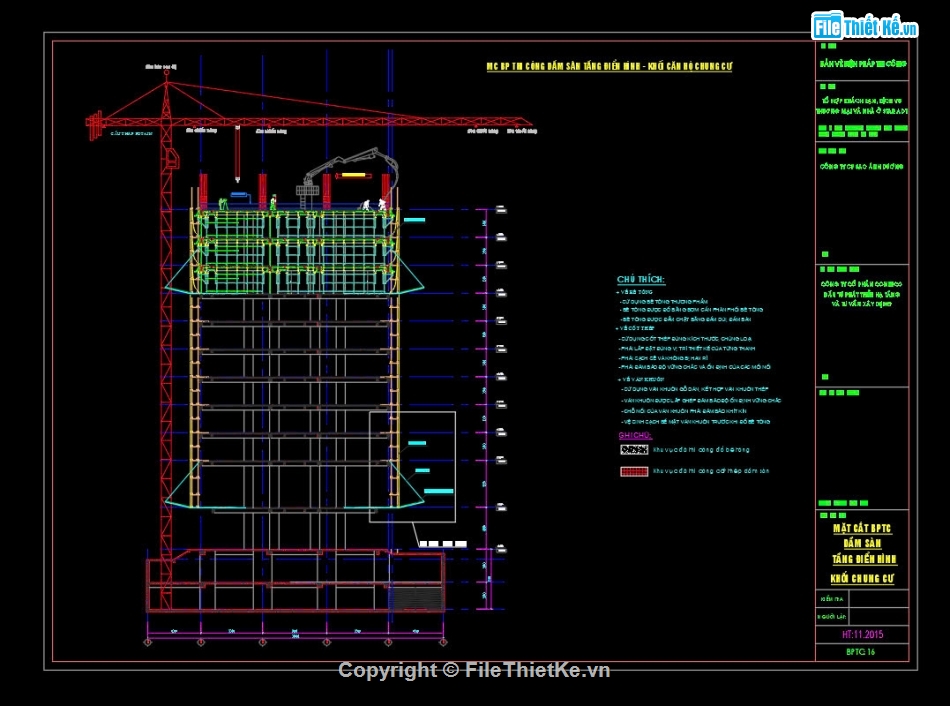Click the concrete-area legend description text
This screenshot has height=706, width=950.
[x=701, y=450]
